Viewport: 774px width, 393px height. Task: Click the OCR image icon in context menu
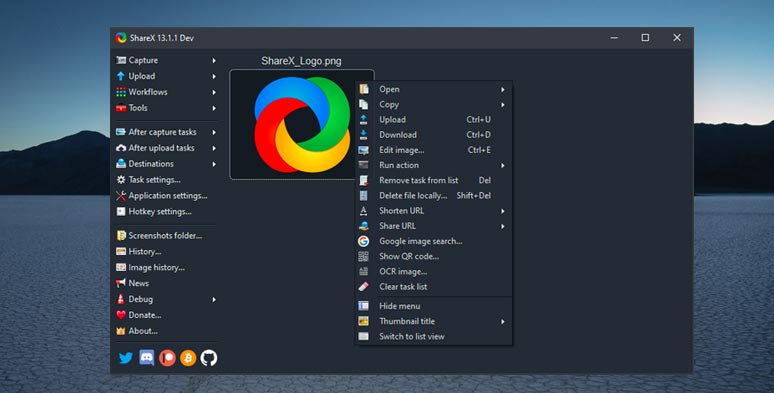363,272
